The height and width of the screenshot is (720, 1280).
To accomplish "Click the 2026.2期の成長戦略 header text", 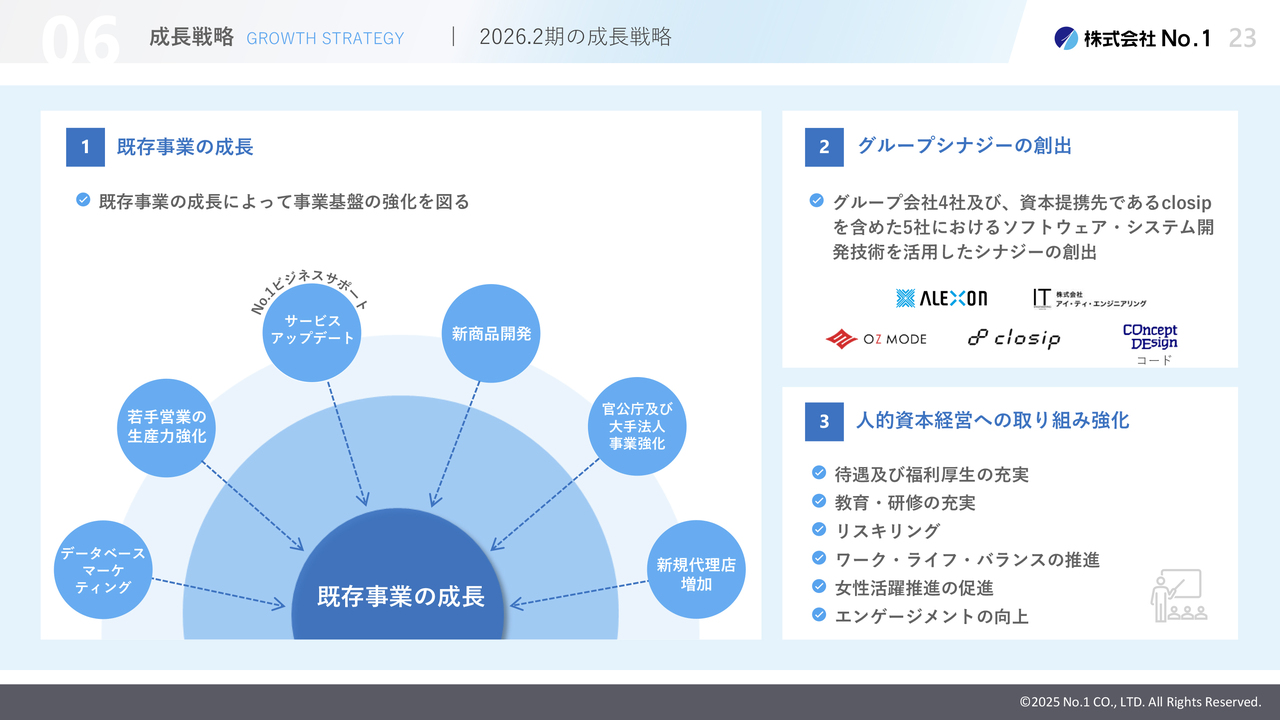I will point(575,38).
